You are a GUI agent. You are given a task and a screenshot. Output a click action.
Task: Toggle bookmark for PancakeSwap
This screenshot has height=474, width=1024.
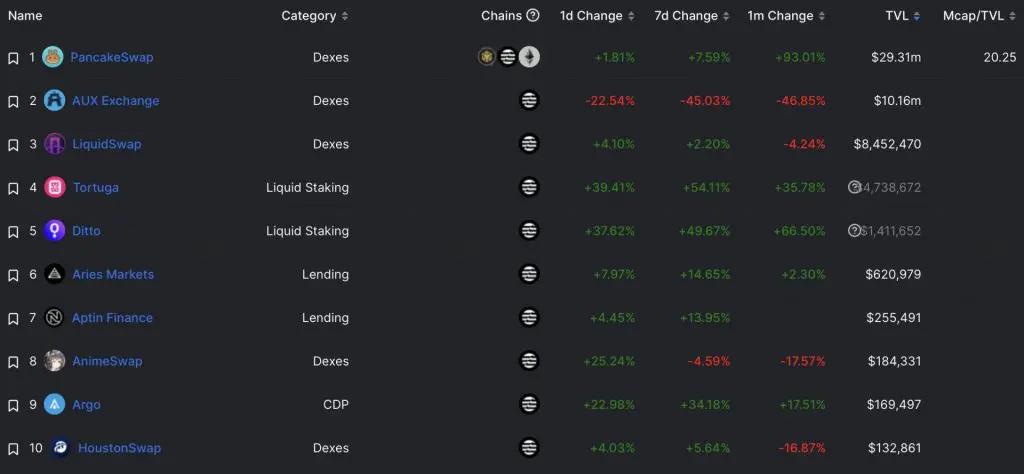point(13,58)
